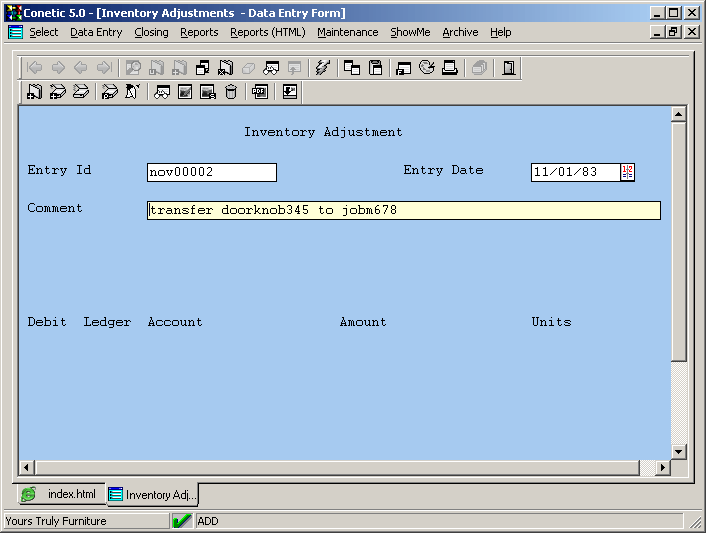Click into the Comment text field
This screenshot has height=533, width=706.
click(x=403, y=210)
